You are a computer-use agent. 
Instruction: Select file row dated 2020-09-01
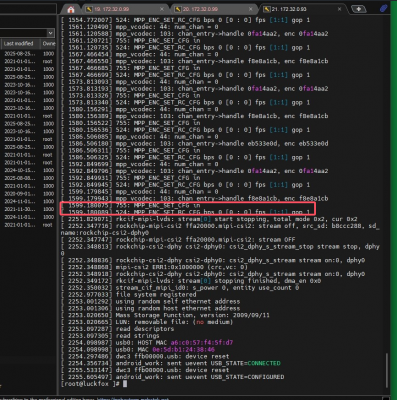click(28, 194)
